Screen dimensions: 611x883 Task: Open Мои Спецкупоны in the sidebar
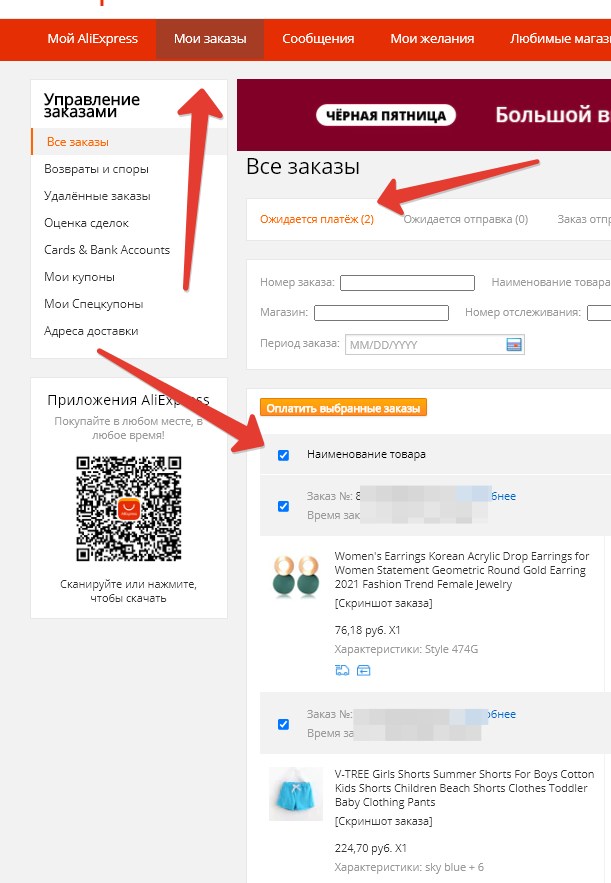[x=93, y=304]
